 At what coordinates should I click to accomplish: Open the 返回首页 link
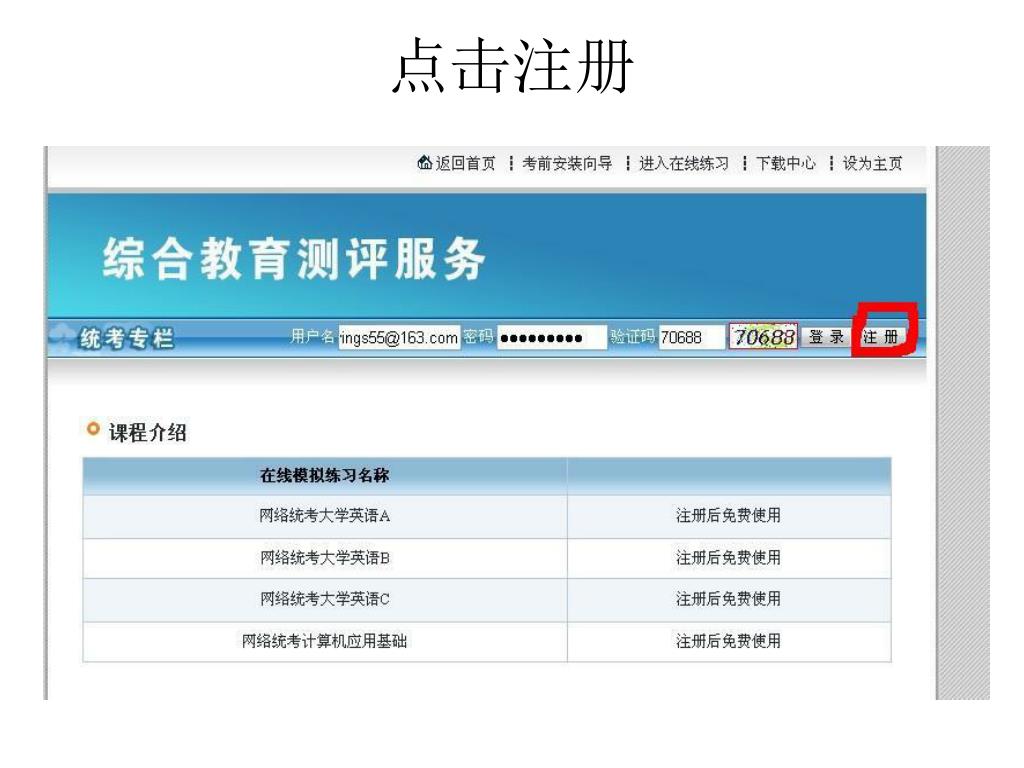click(x=466, y=163)
